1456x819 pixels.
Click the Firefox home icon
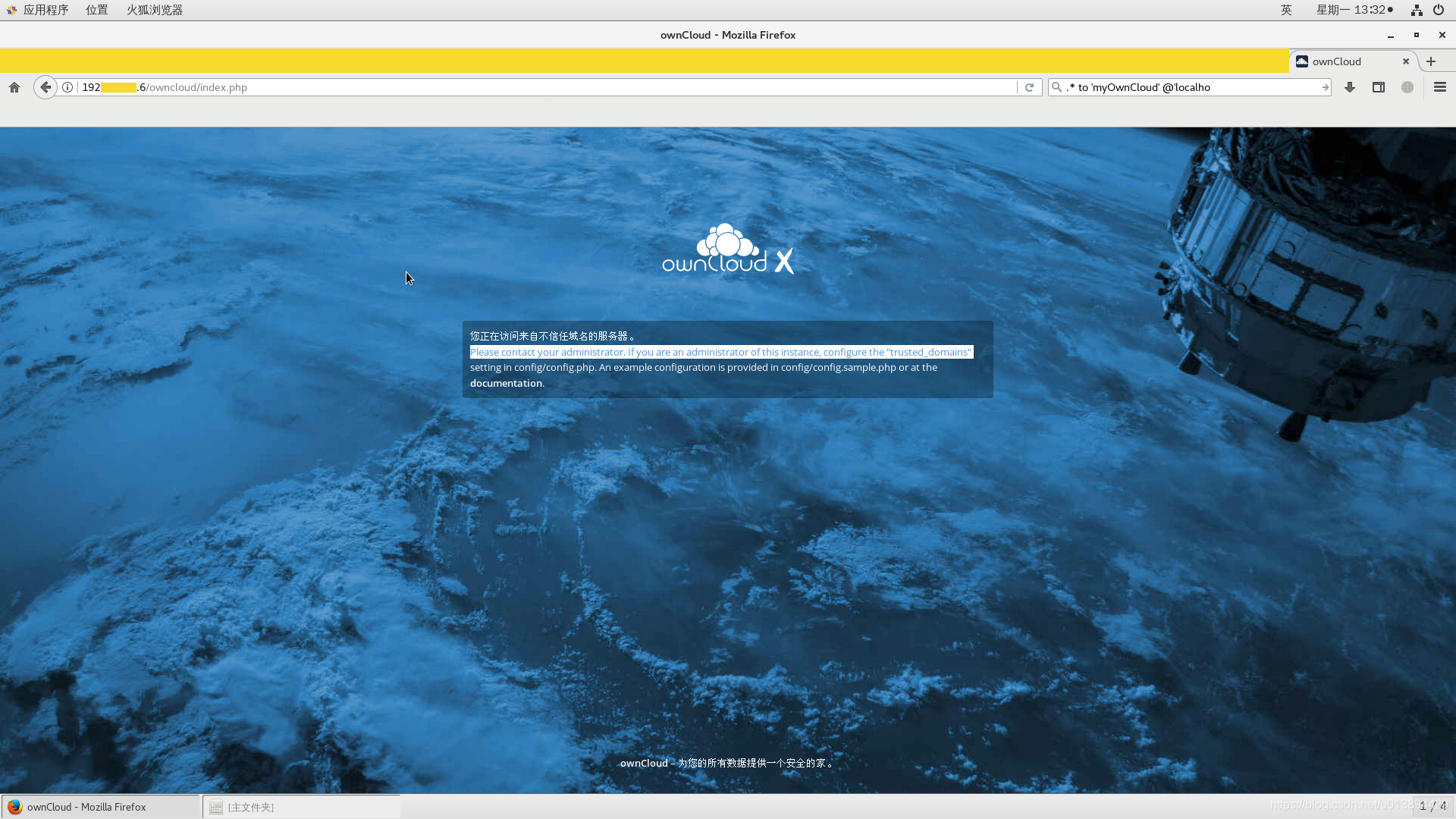pyautogui.click(x=14, y=87)
